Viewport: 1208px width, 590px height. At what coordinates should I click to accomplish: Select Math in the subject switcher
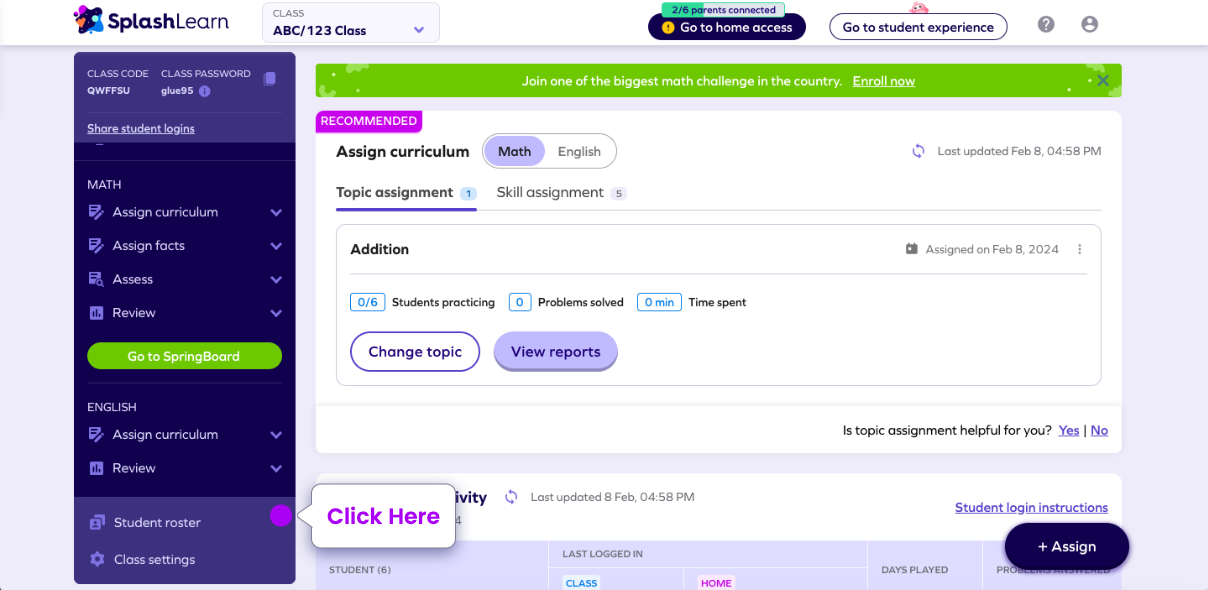tap(514, 151)
